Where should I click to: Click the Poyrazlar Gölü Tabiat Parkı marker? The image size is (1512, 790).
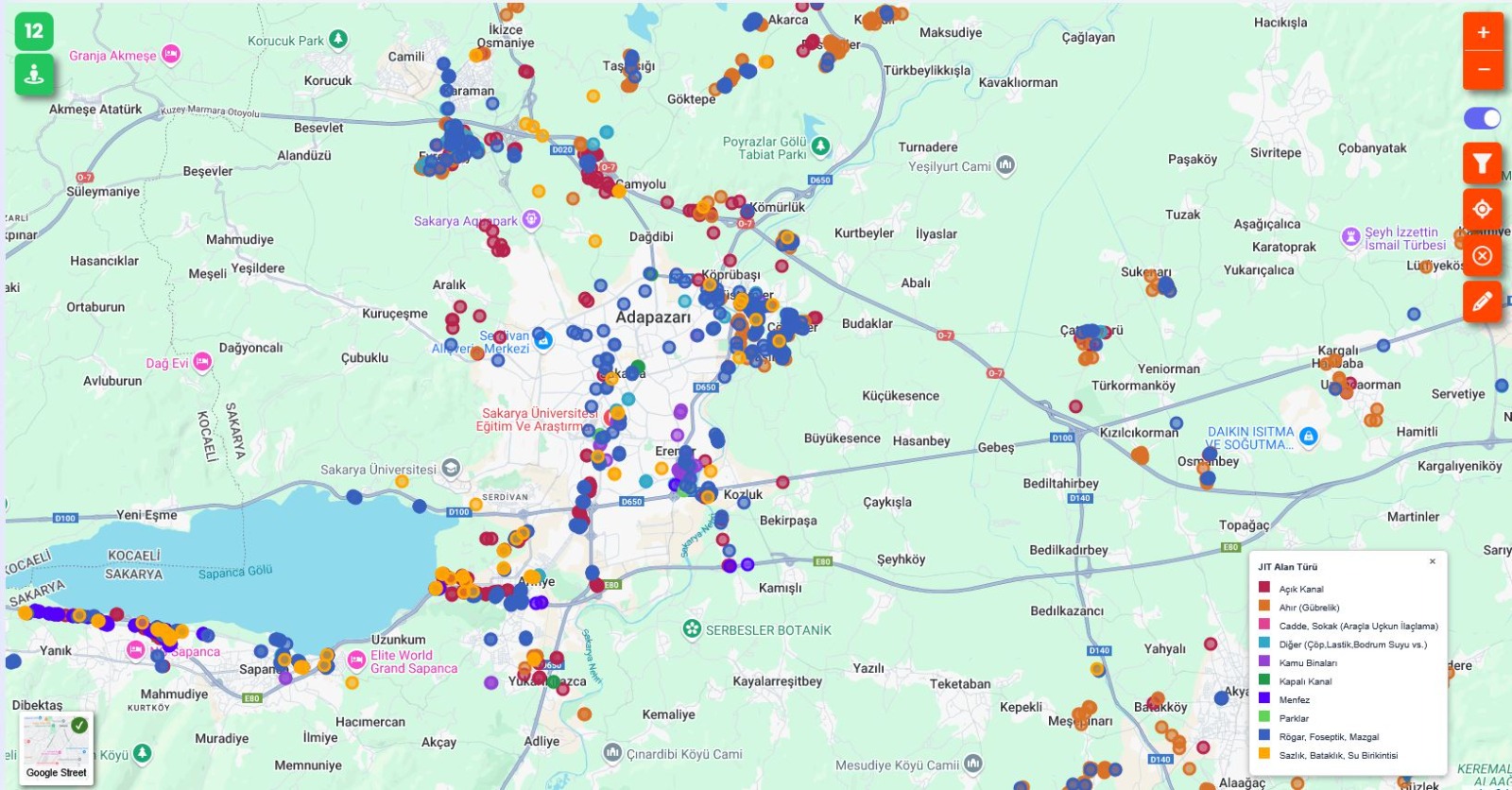pyautogui.click(x=820, y=146)
